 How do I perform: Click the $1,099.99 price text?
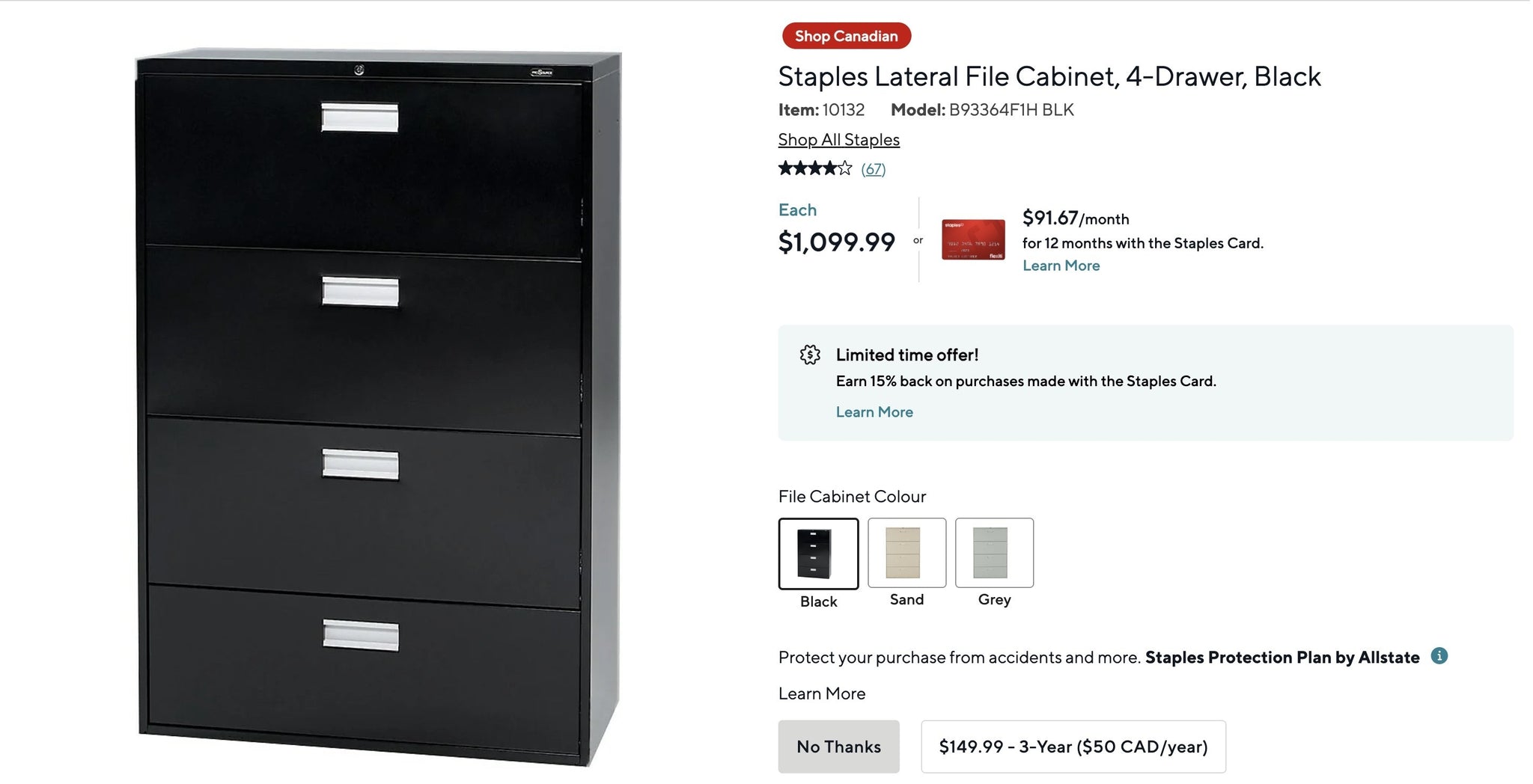tap(836, 242)
